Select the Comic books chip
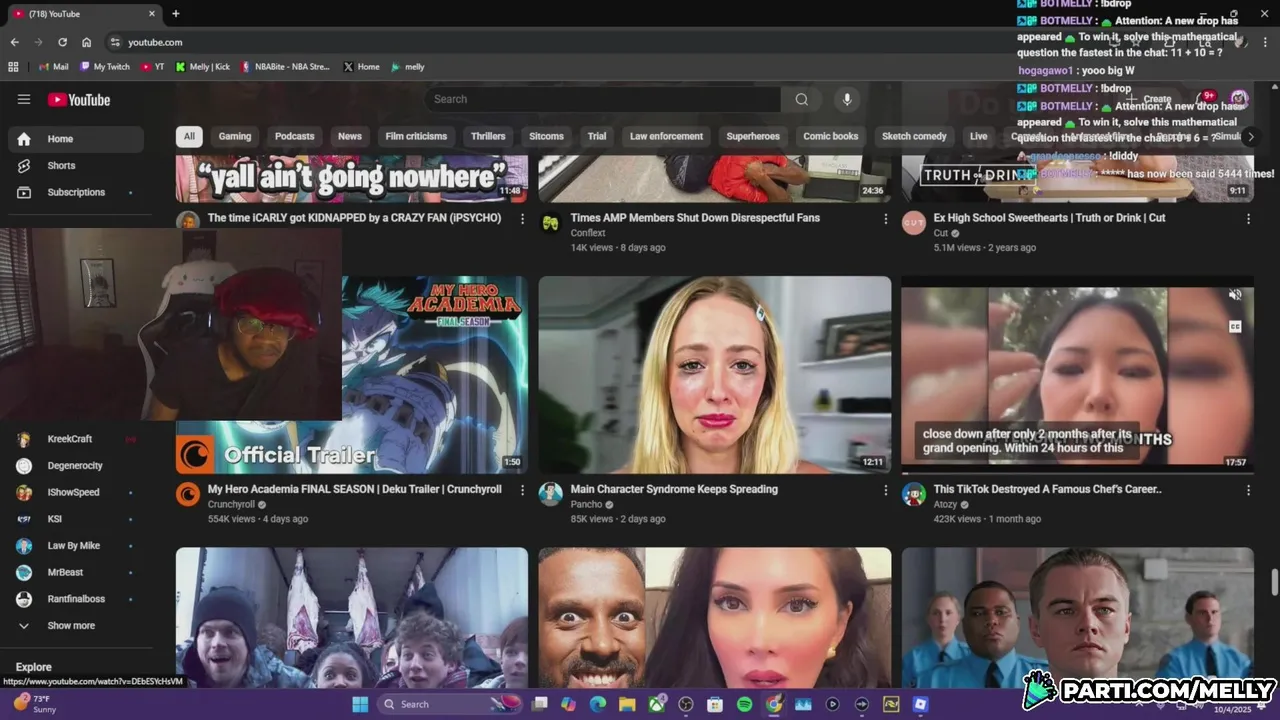 [831, 136]
